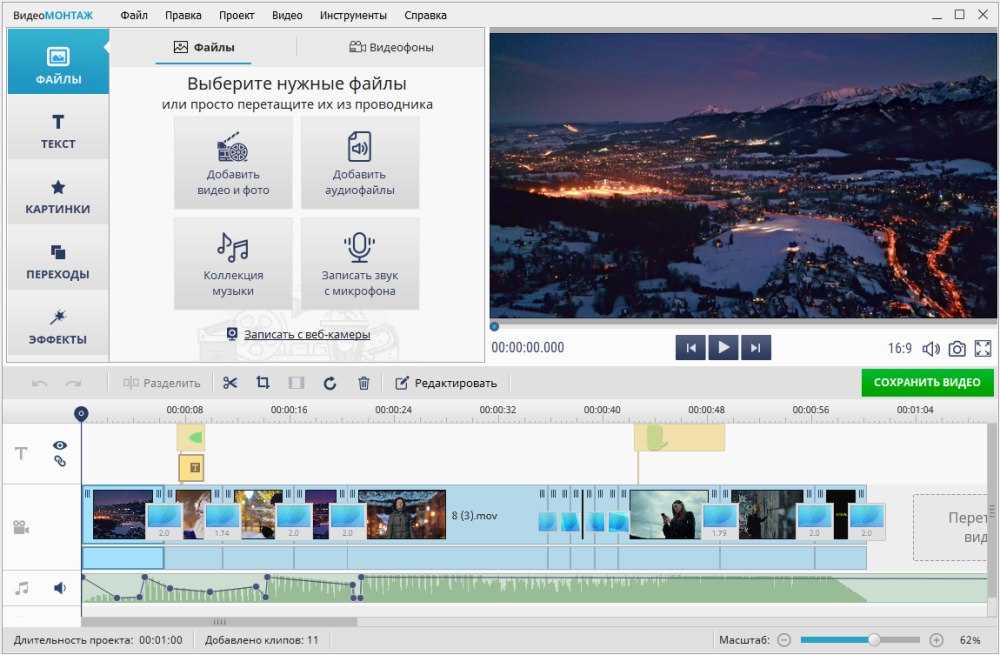Click Записать звук с микрофона
Image resolution: width=1000 pixels, height=655 pixels.
[360, 263]
